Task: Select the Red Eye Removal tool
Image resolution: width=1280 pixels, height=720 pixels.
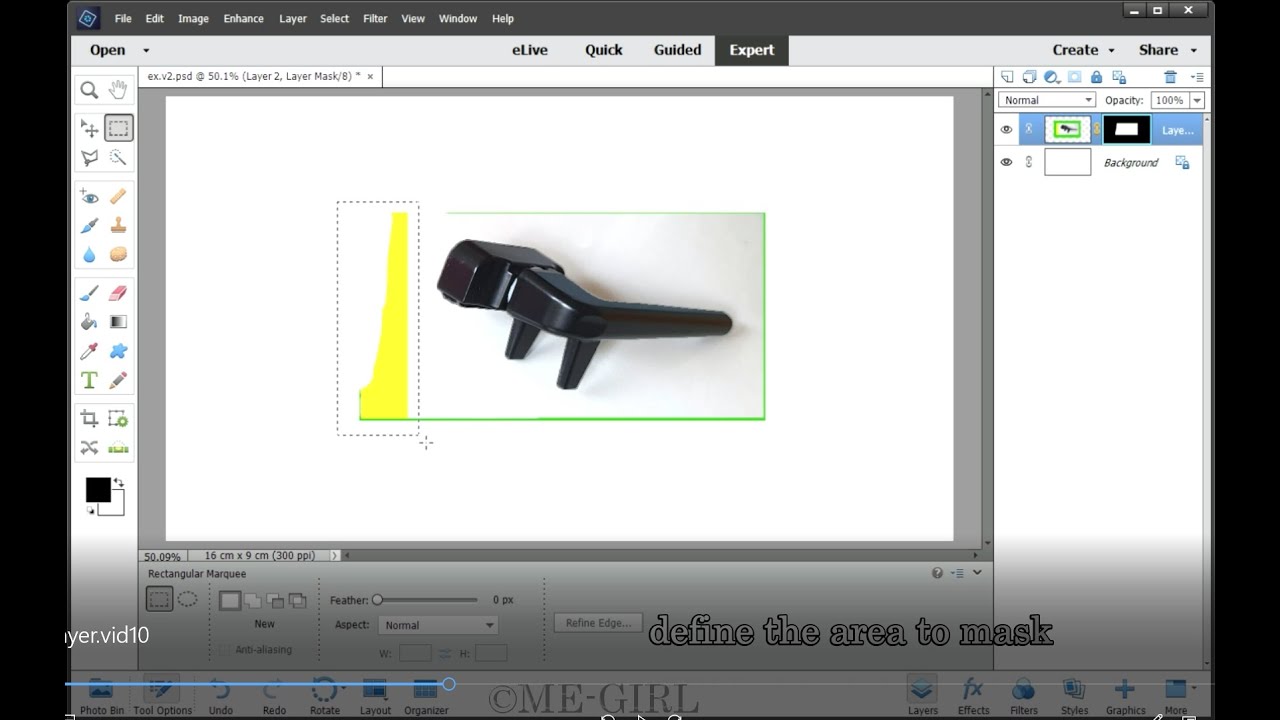Action: 89,196
